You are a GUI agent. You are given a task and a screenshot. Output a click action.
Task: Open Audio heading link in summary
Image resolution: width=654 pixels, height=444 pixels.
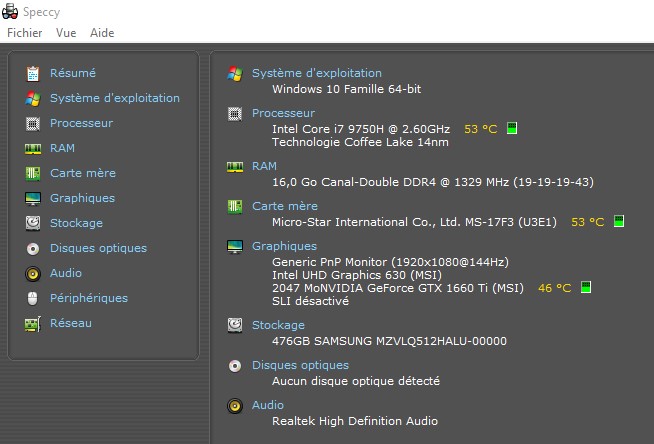[x=268, y=405]
